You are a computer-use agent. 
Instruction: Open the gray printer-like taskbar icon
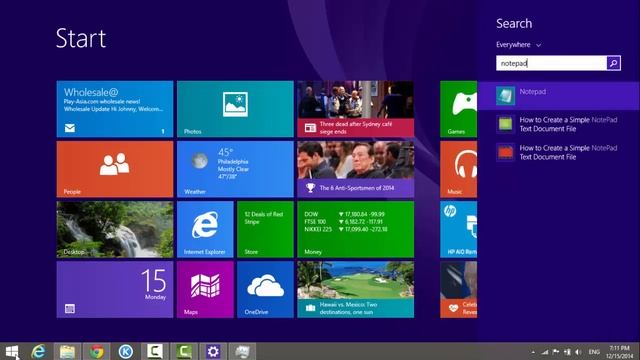pos(242,351)
